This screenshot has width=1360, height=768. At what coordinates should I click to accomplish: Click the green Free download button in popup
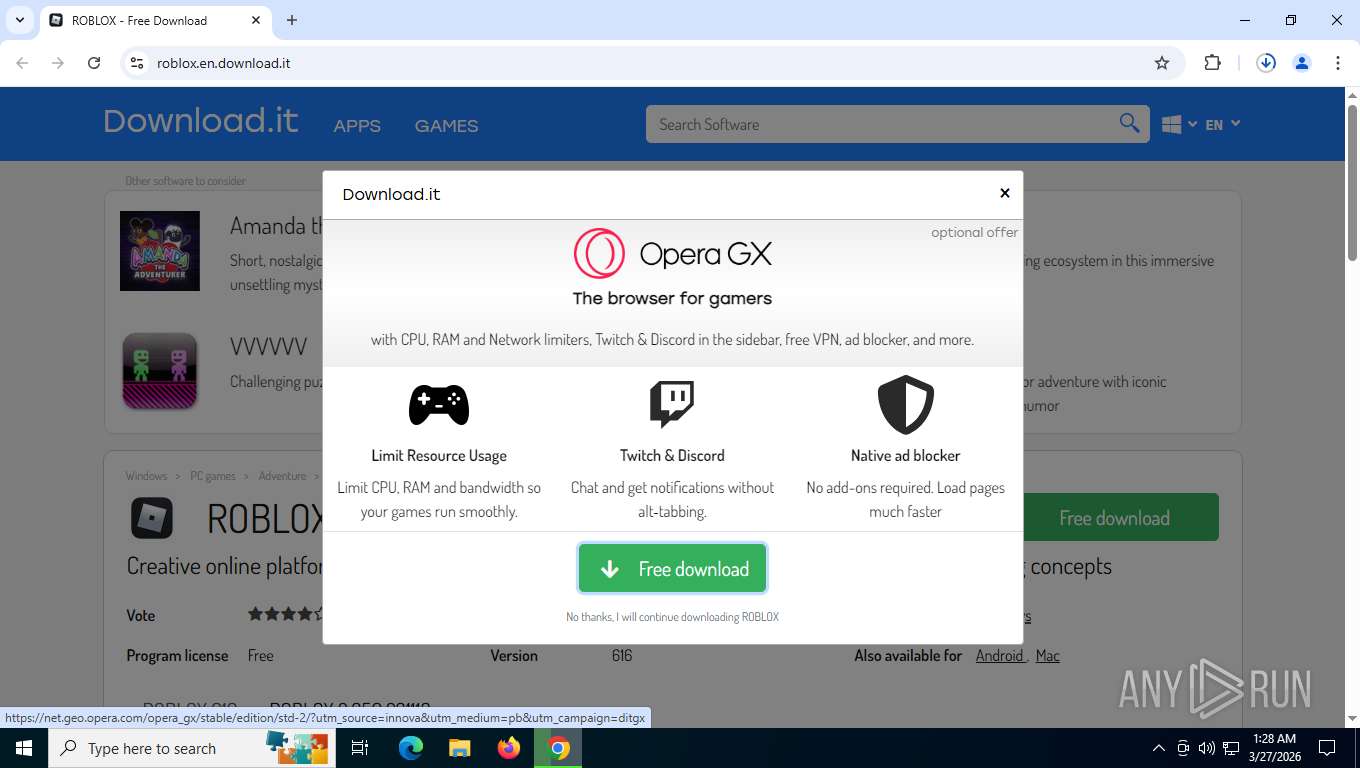tap(672, 569)
